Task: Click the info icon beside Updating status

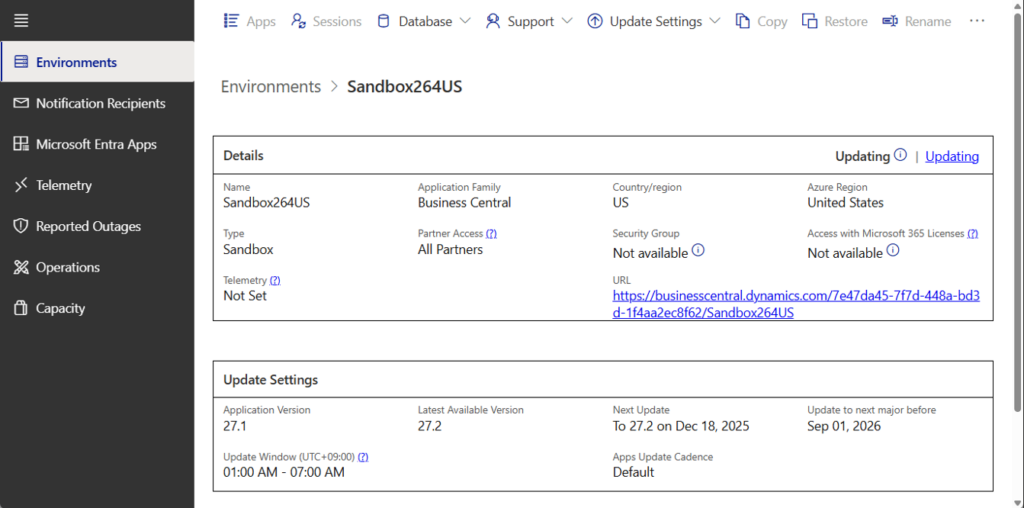Action: click(x=900, y=155)
